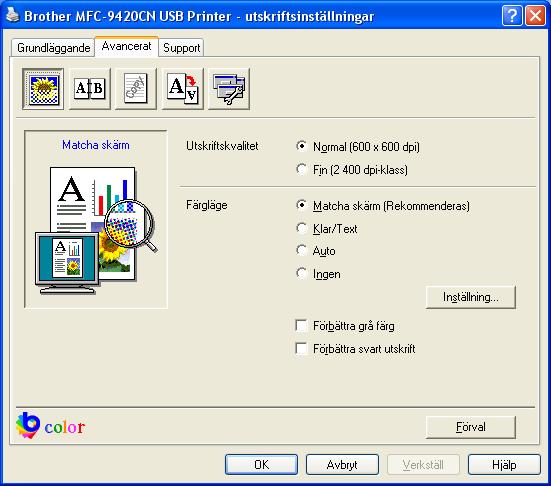
Task: Select Ingen color mode
Action: pyautogui.click(x=318, y=274)
